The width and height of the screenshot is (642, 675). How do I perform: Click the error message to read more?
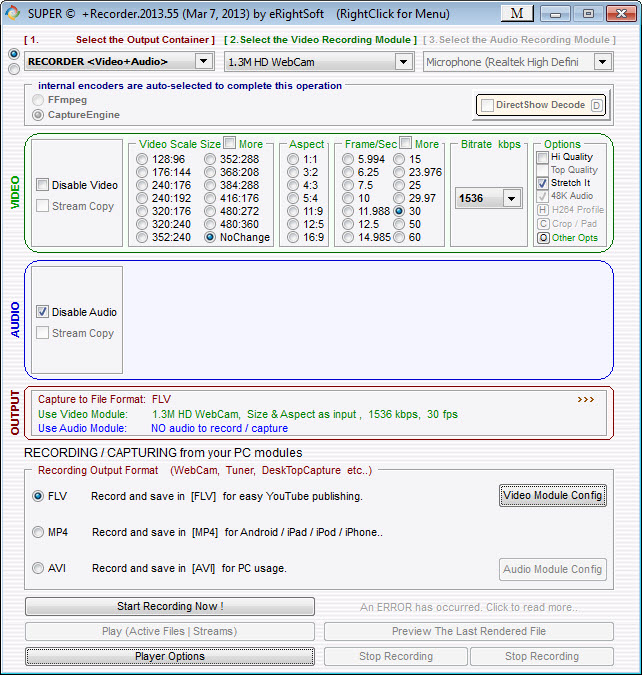pos(469,607)
